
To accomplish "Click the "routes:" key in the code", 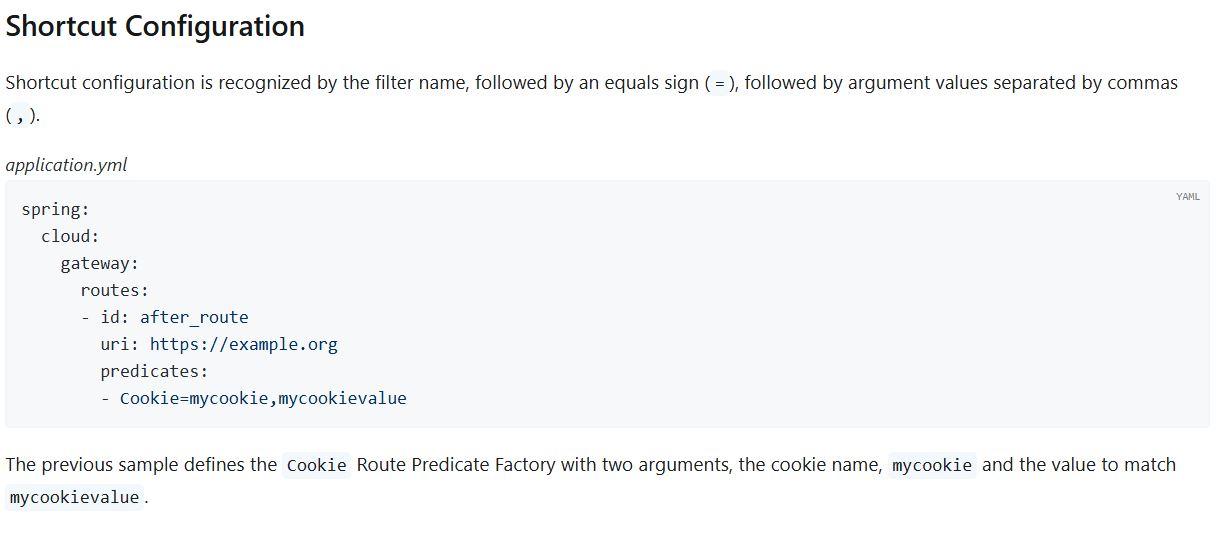I will point(114,291).
